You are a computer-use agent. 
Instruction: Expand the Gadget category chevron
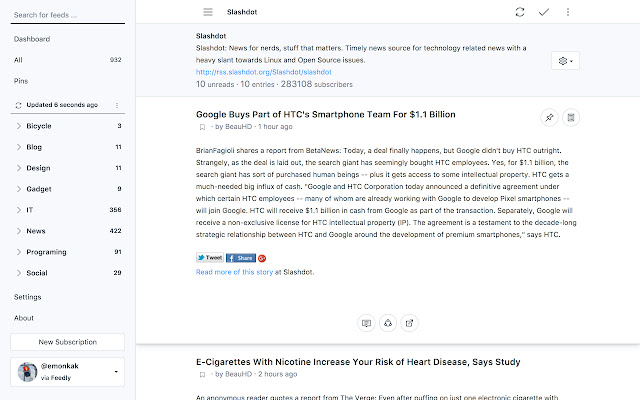18,189
